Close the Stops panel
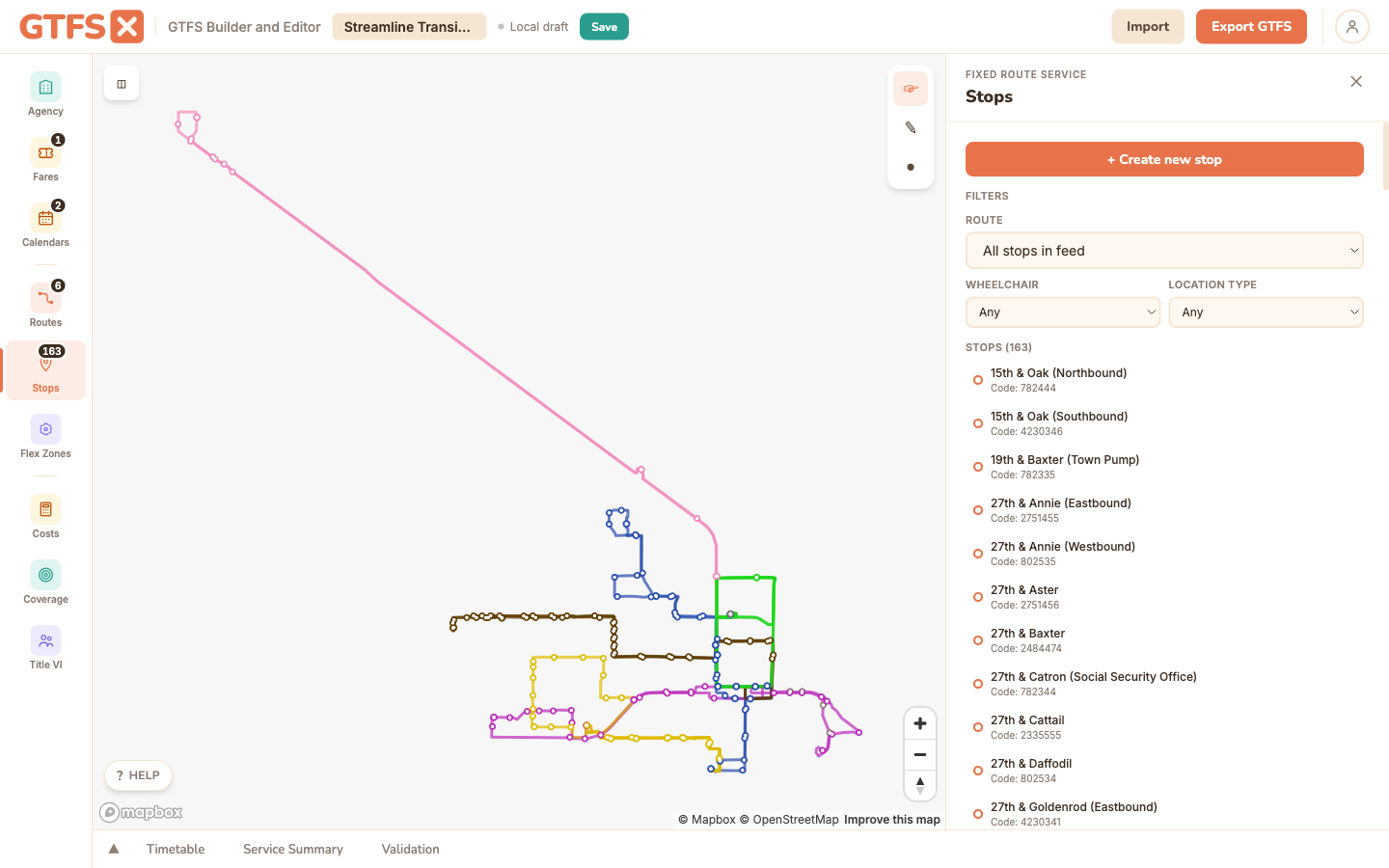The height and width of the screenshot is (868, 1389). (x=1356, y=82)
